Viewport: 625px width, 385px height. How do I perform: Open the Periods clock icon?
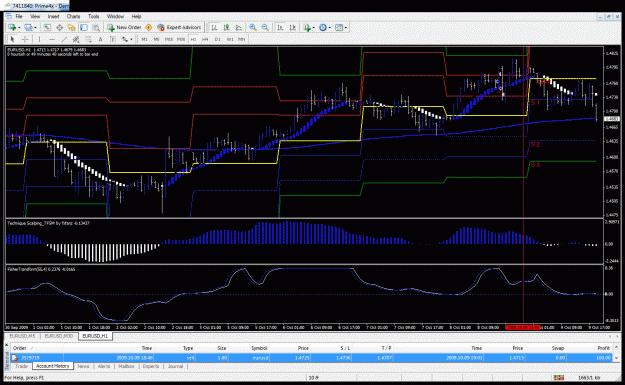pyautogui.click(x=323, y=28)
